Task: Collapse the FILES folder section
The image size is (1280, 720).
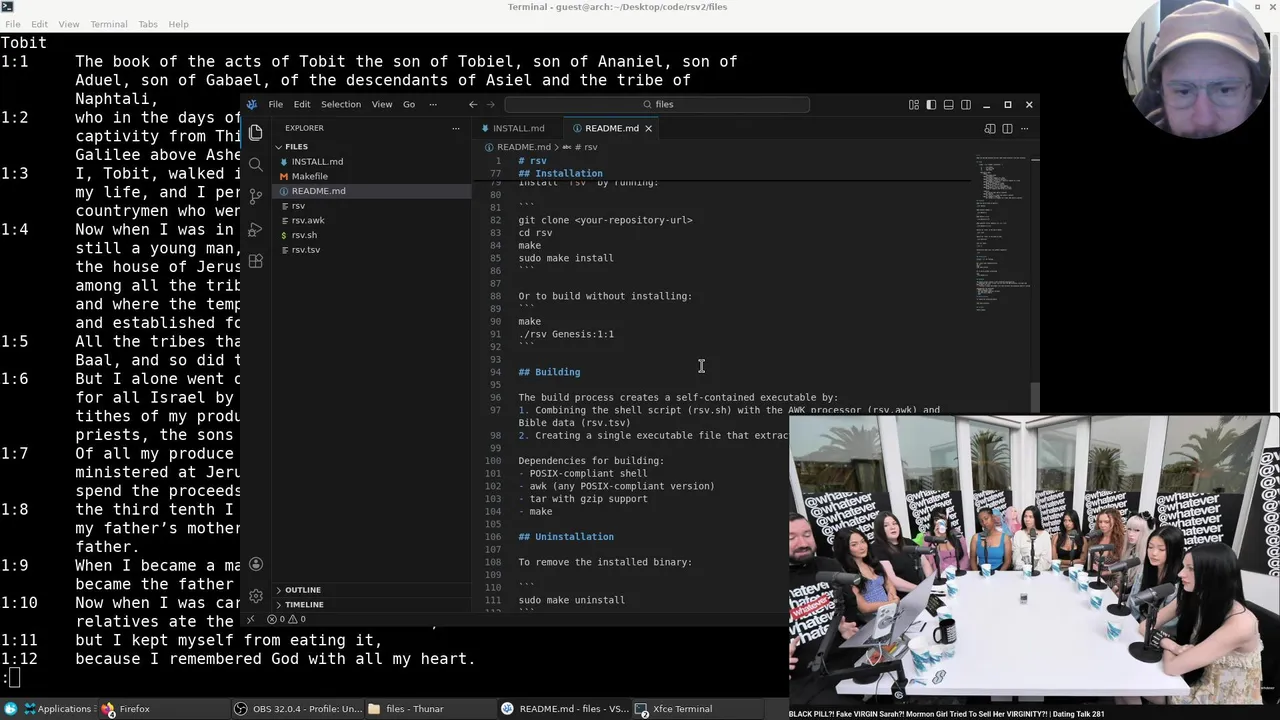Action: click(372, 146)
